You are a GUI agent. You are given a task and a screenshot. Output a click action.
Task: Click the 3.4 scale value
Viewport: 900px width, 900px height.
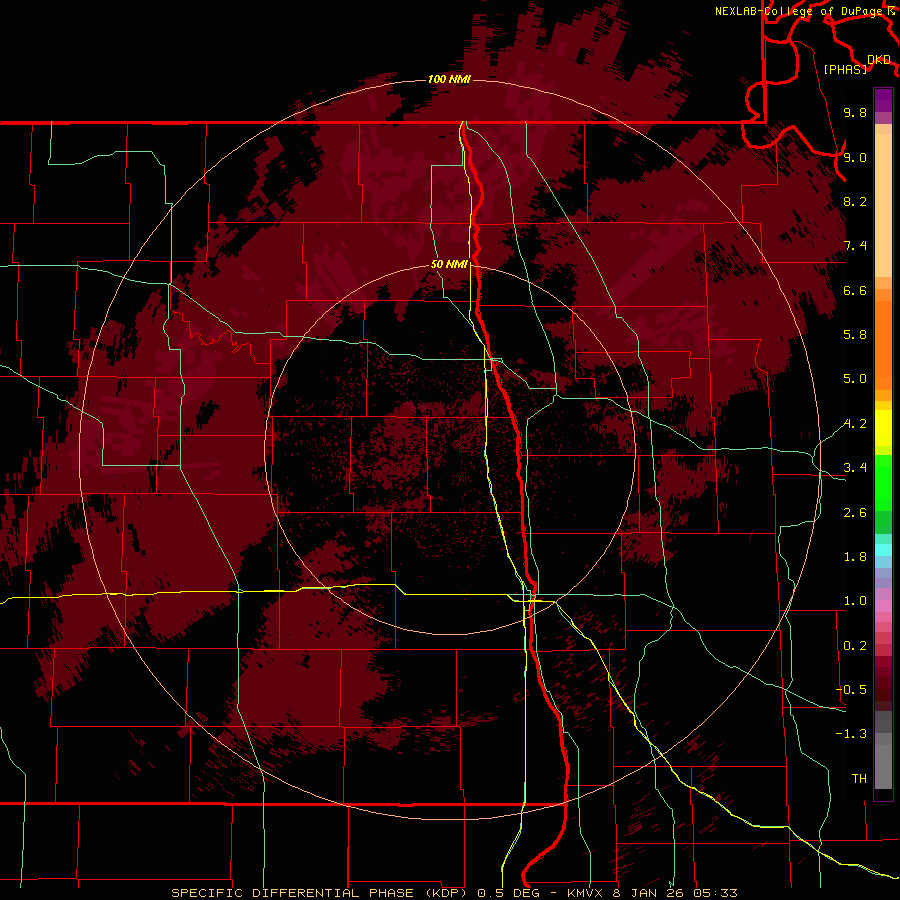point(855,468)
